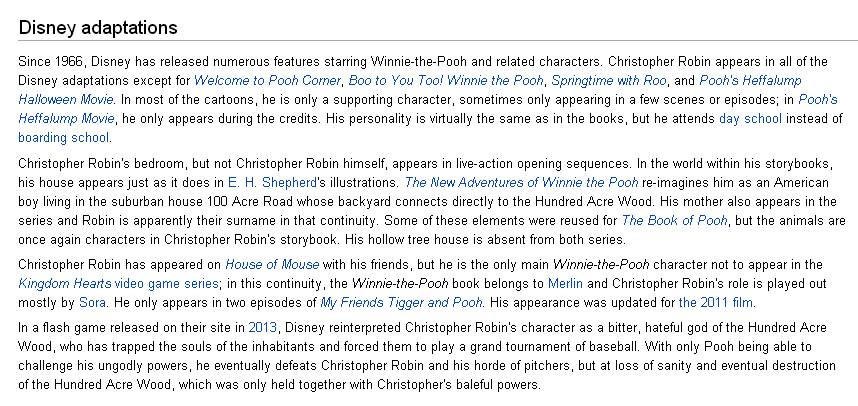Screen dimensions: 858x406
Task: Open My Friends Tigger and Pooh link
Action: (x=401, y=302)
